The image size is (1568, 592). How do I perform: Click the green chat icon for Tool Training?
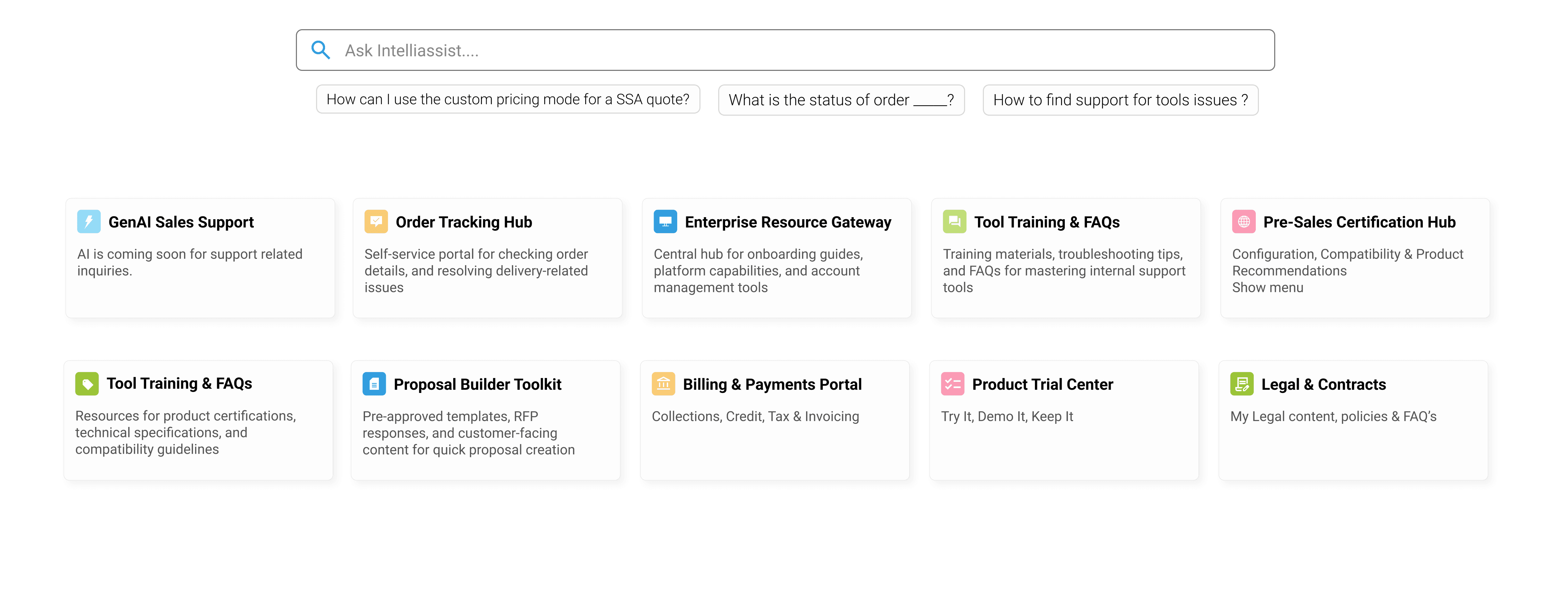point(954,222)
